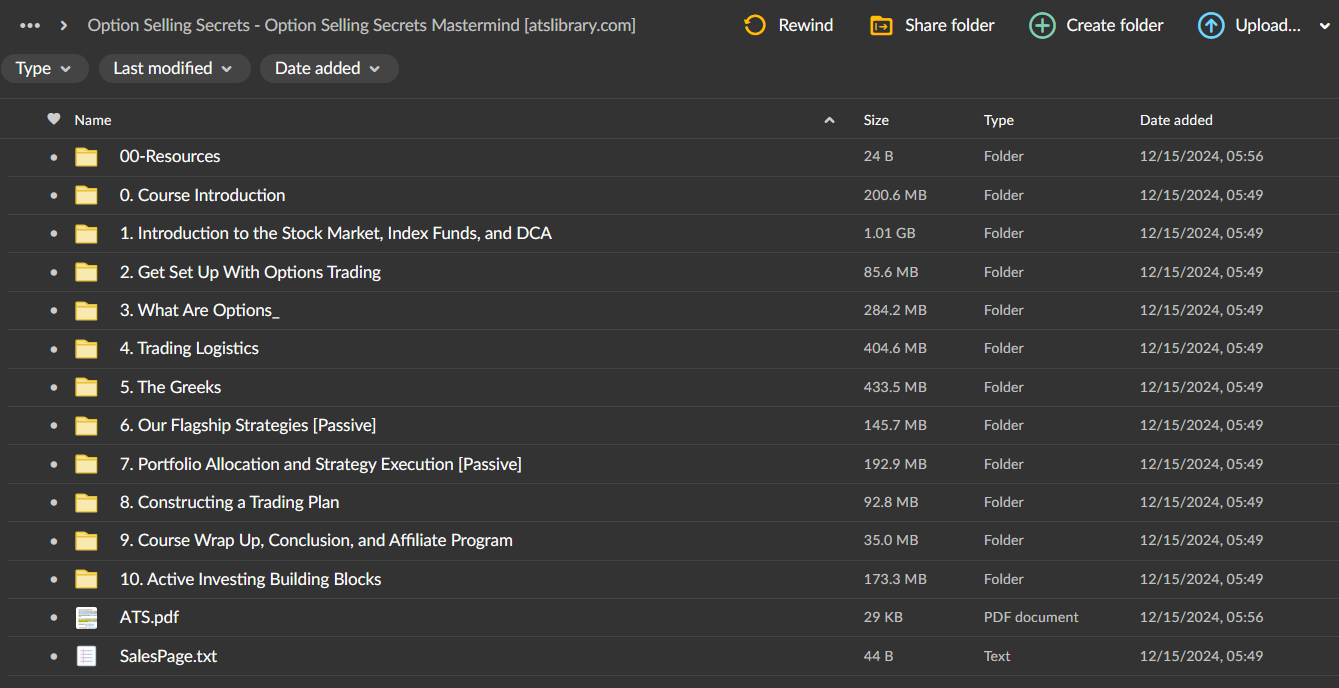
Task: Click folder icon for 2. Get Set Up
Action: (87, 272)
